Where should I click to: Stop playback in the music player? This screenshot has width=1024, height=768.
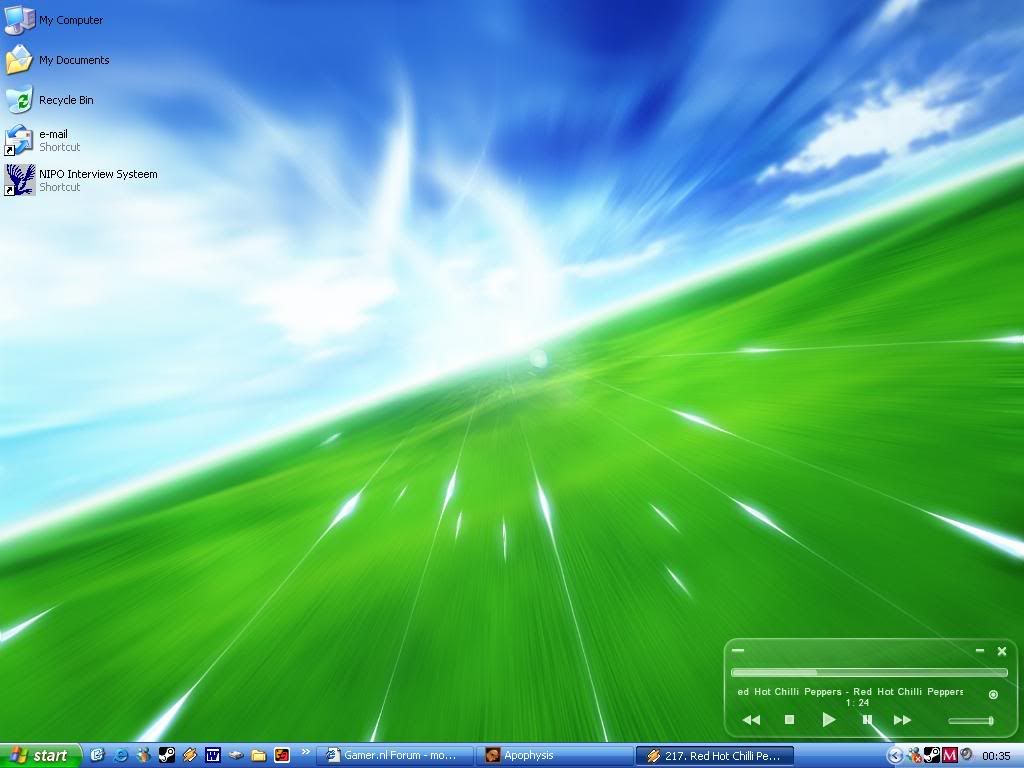pyautogui.click(x=789, y=720)
